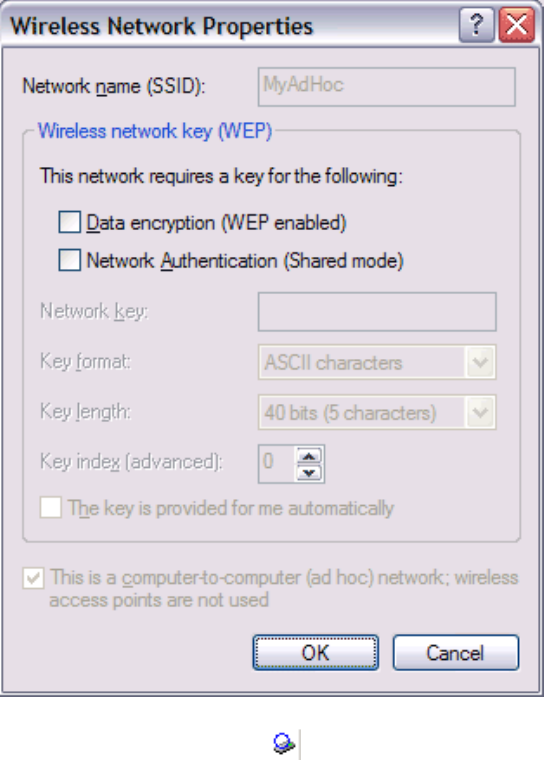Enable Data encryption (WEP enabled) checkbox
The height and width of the screenshot is (760, 544).
(x=70, y=222)
